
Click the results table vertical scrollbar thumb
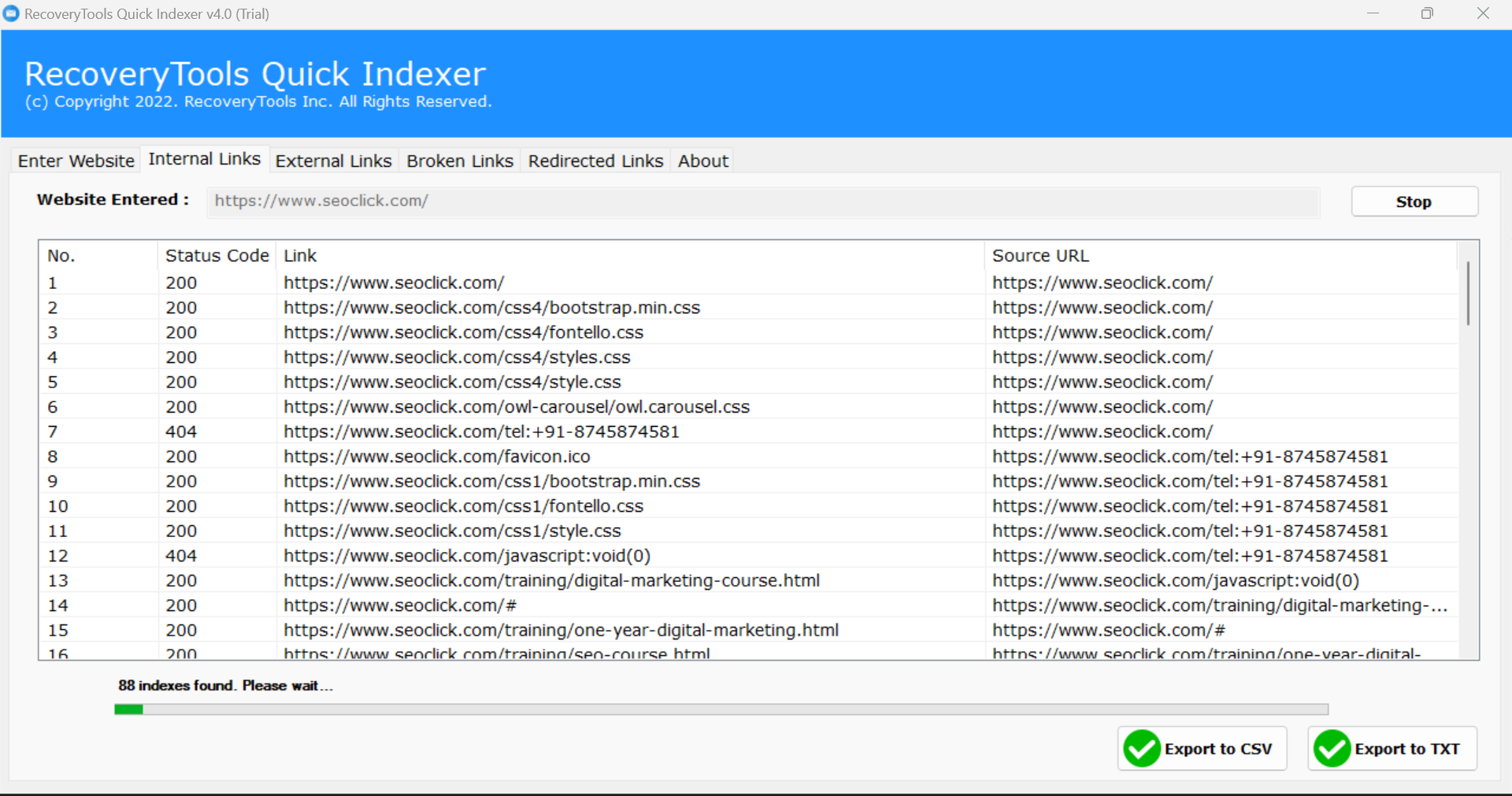1468,294
